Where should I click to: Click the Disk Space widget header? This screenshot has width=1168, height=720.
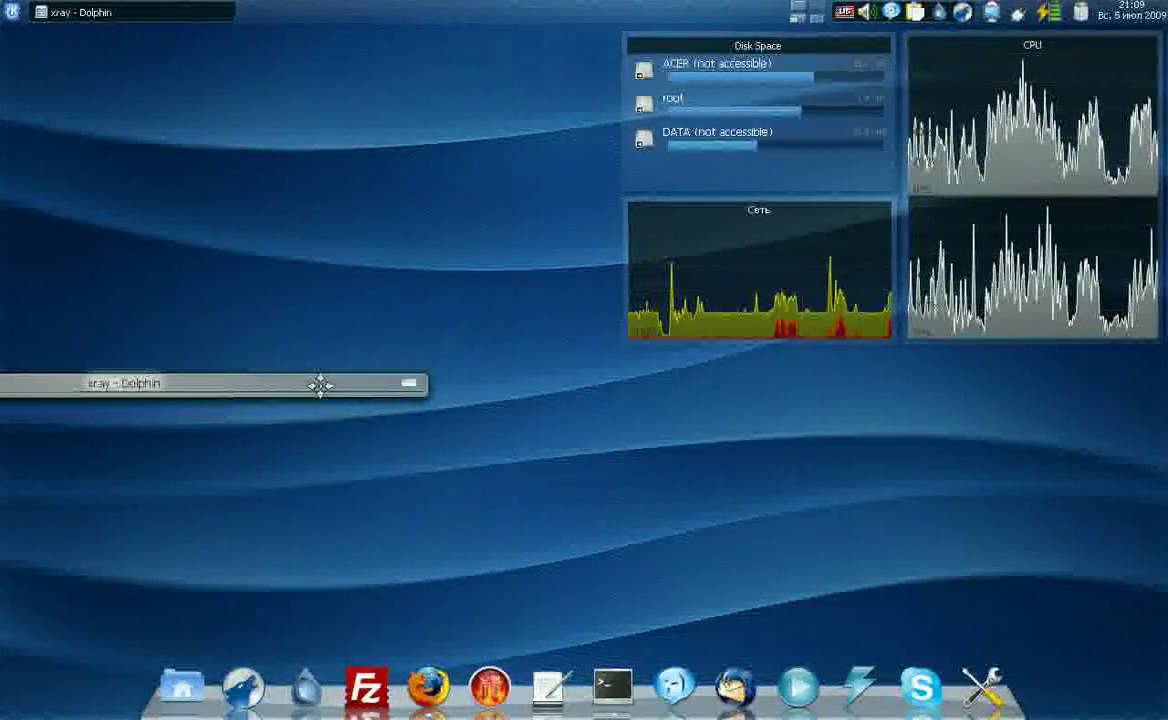(x=758, y=45)
